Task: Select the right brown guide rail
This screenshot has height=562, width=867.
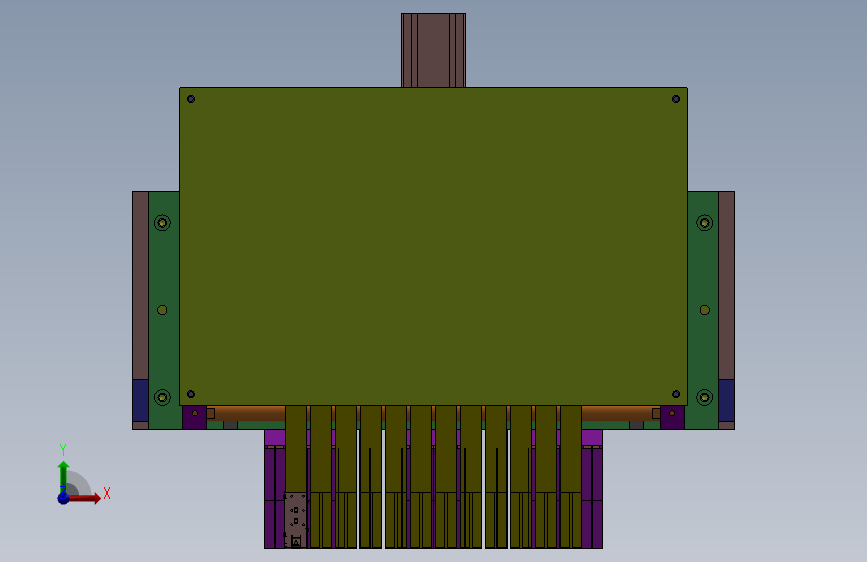Action: 727,285
